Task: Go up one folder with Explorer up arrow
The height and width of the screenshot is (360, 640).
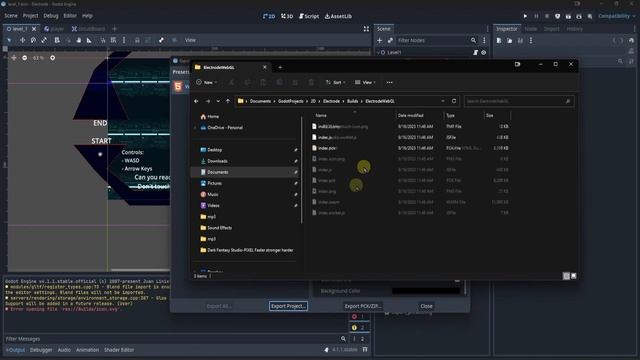Action: [x=228, y=101]
